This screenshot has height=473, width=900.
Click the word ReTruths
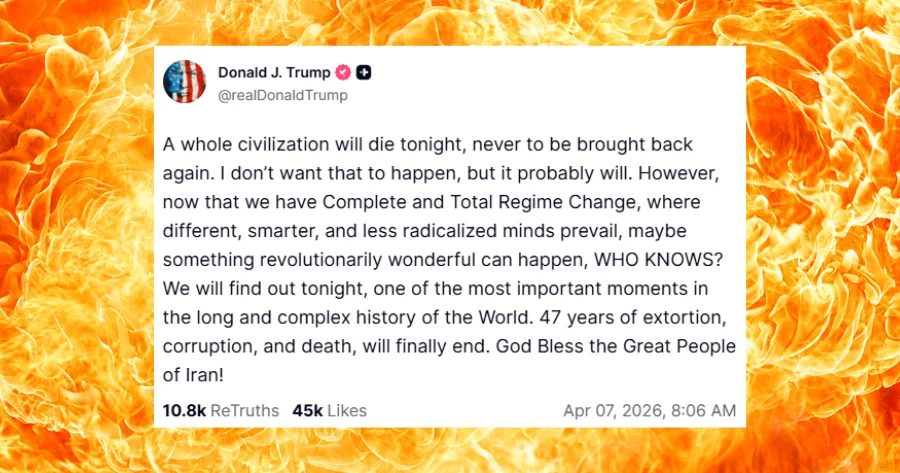point(247,410)
